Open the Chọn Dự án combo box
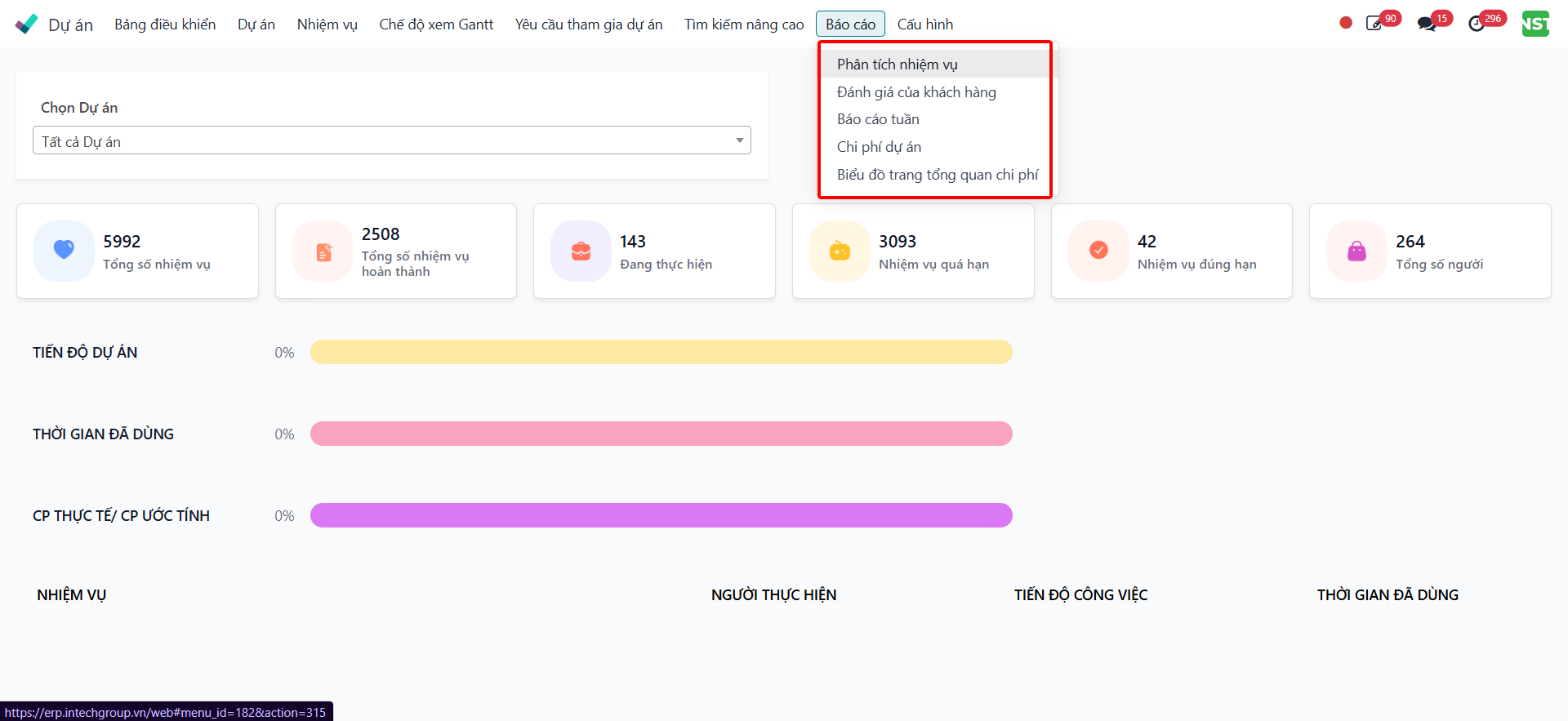The image size is (1568, 721). point(392,140)
